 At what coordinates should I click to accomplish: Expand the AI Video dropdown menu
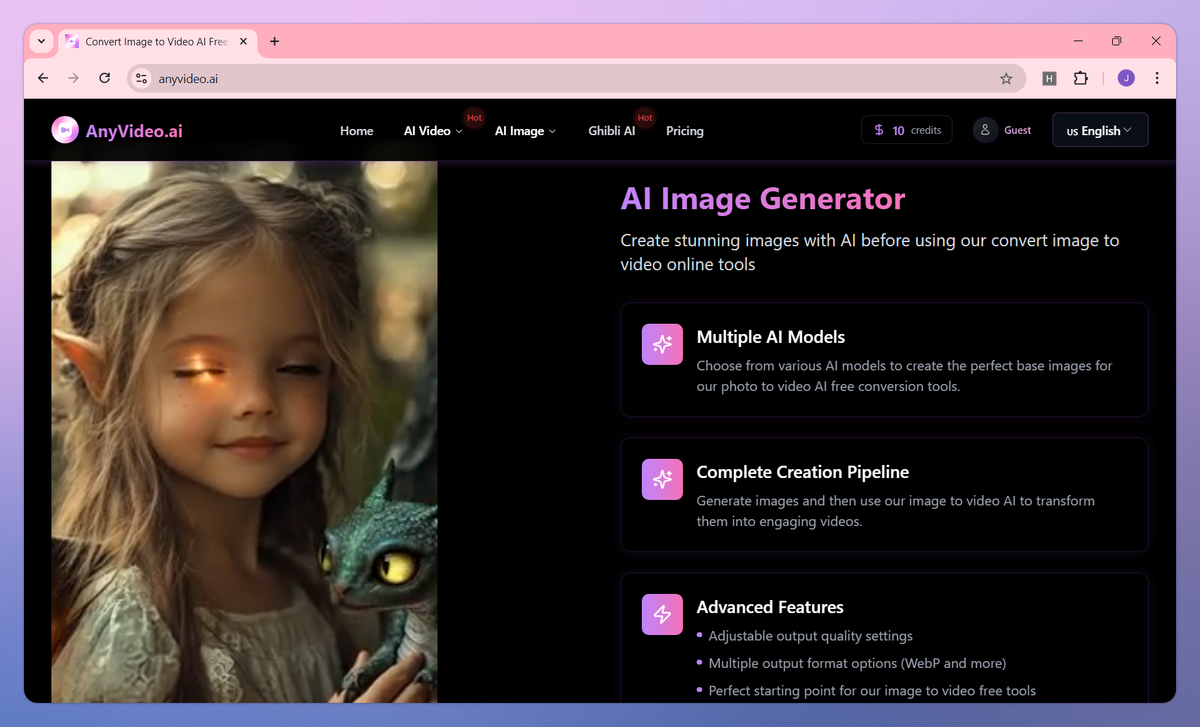[x=433, y=131]
